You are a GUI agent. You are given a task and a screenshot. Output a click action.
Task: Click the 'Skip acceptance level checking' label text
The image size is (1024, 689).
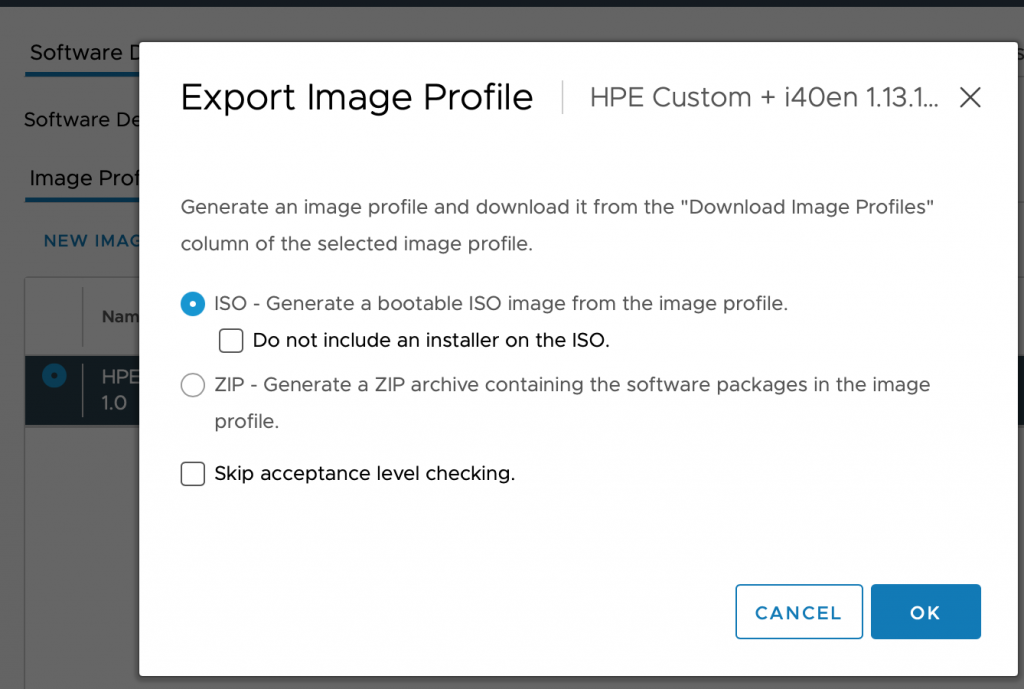coord(365,474)
